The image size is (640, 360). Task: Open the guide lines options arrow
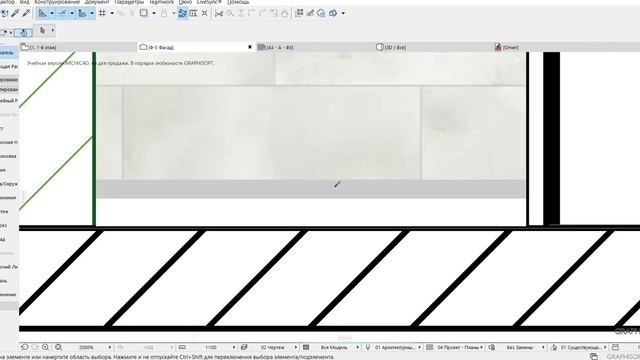52,13
